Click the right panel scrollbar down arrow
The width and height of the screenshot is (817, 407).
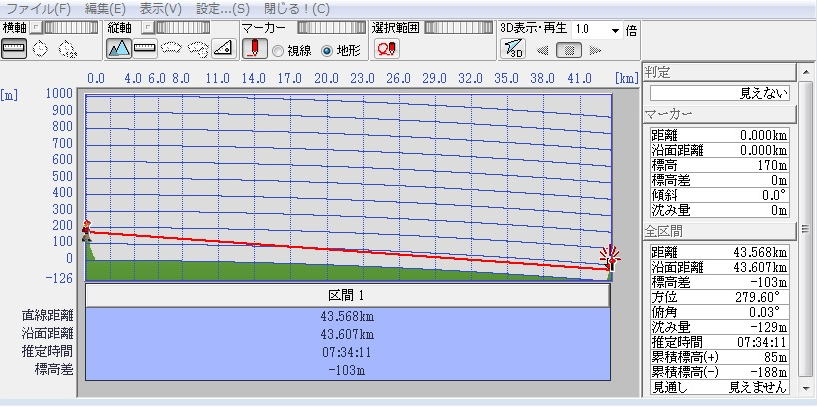click(x=806, y=388)
